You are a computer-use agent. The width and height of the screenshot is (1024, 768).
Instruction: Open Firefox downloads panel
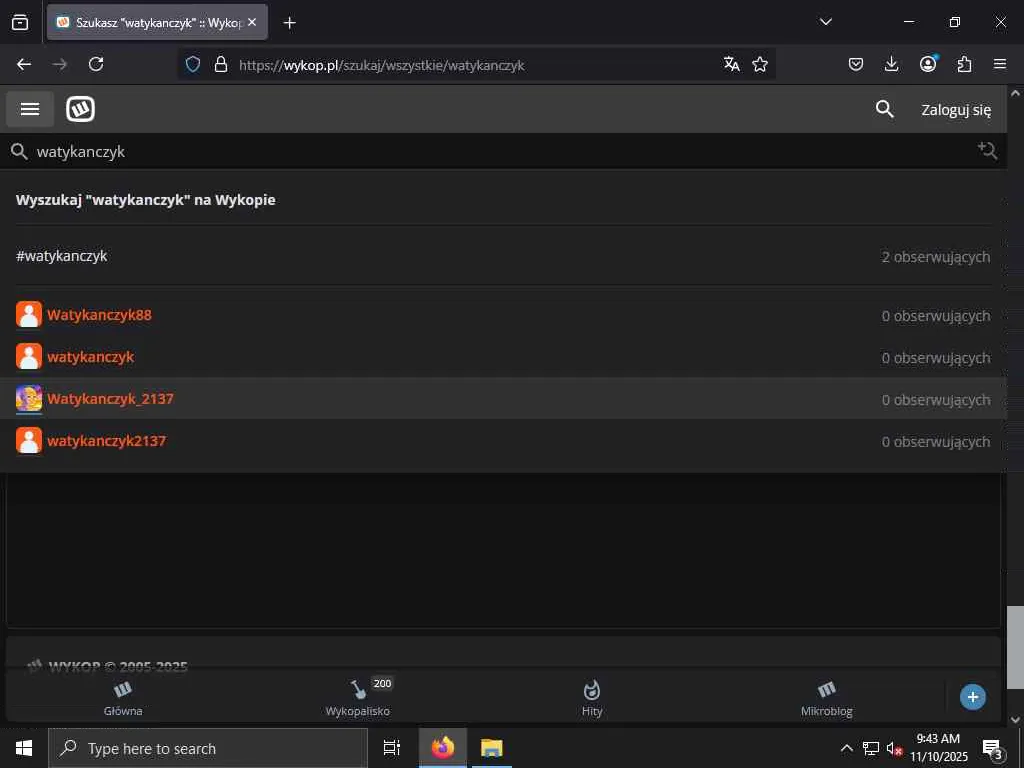891,64
